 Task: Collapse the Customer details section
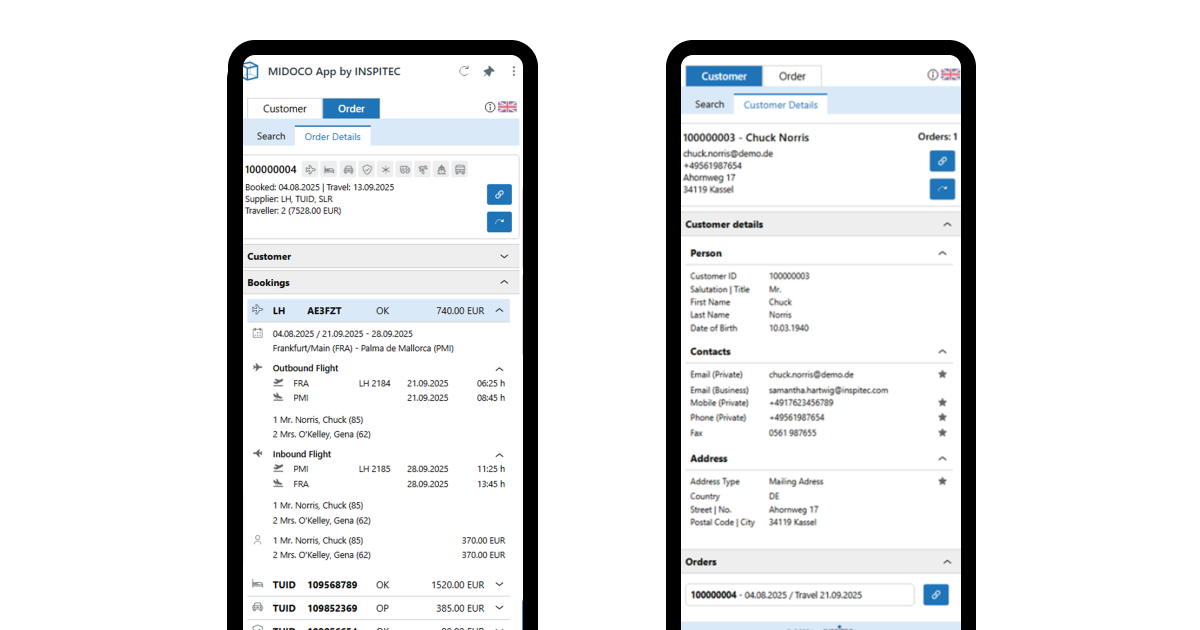click(x=947, y=225)
